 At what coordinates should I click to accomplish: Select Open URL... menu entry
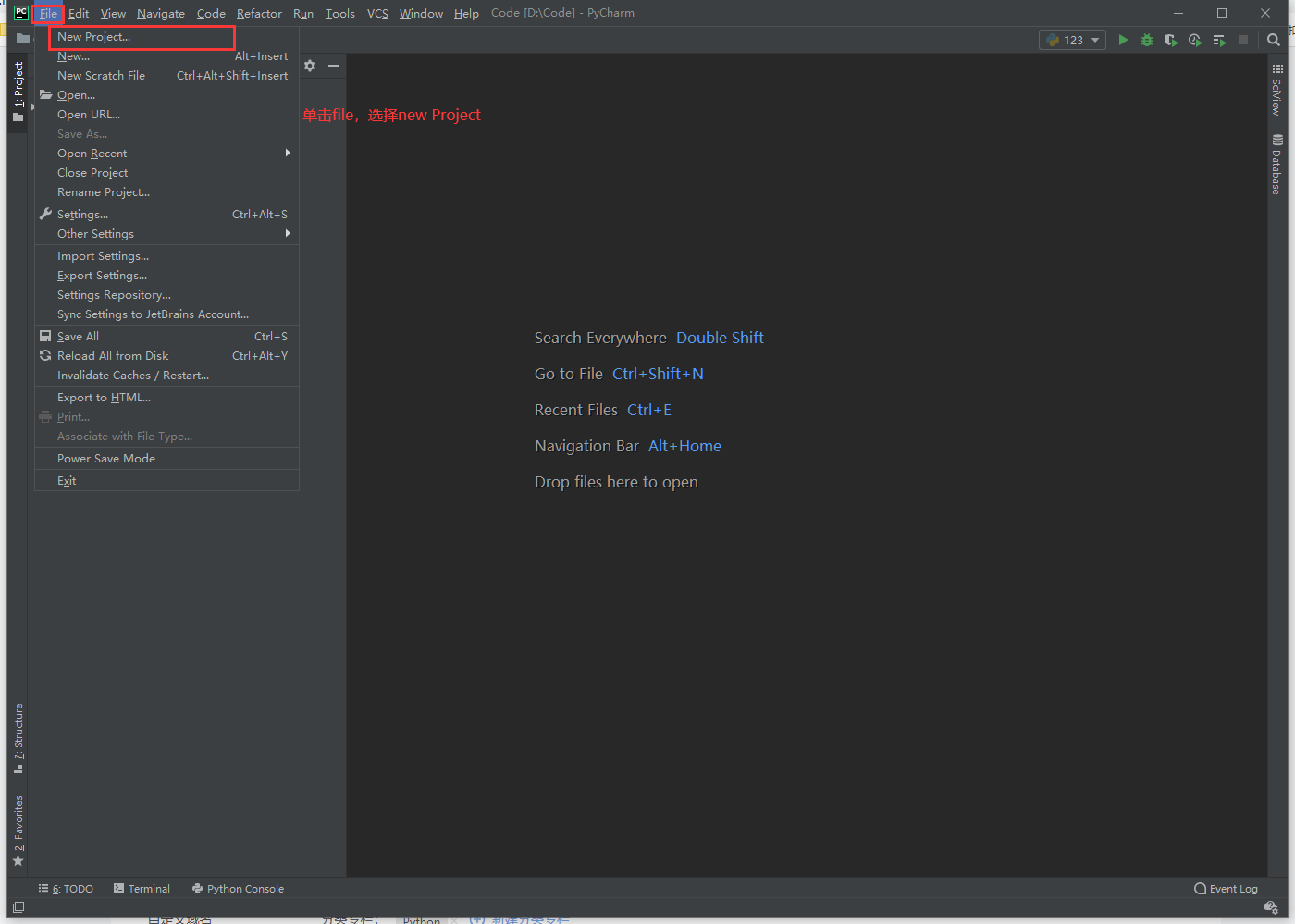point(166,115)
